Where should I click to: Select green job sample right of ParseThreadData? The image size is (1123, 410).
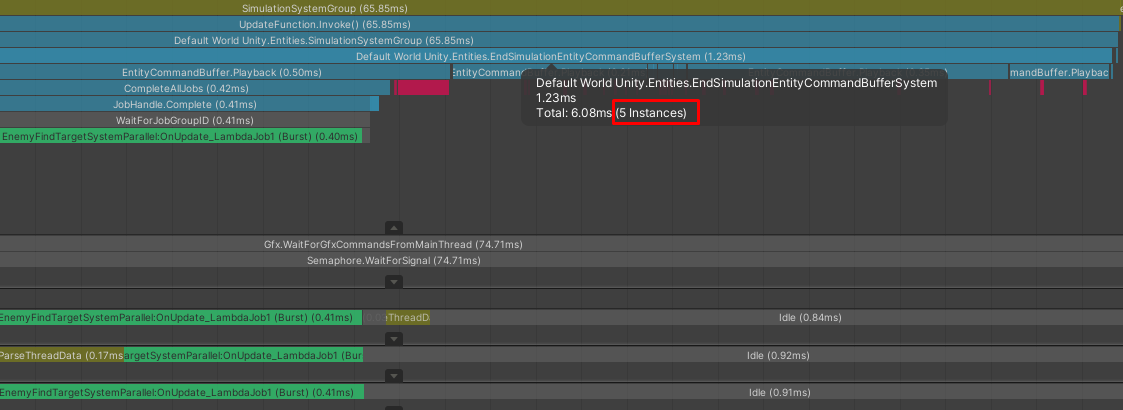click(244, 355)
